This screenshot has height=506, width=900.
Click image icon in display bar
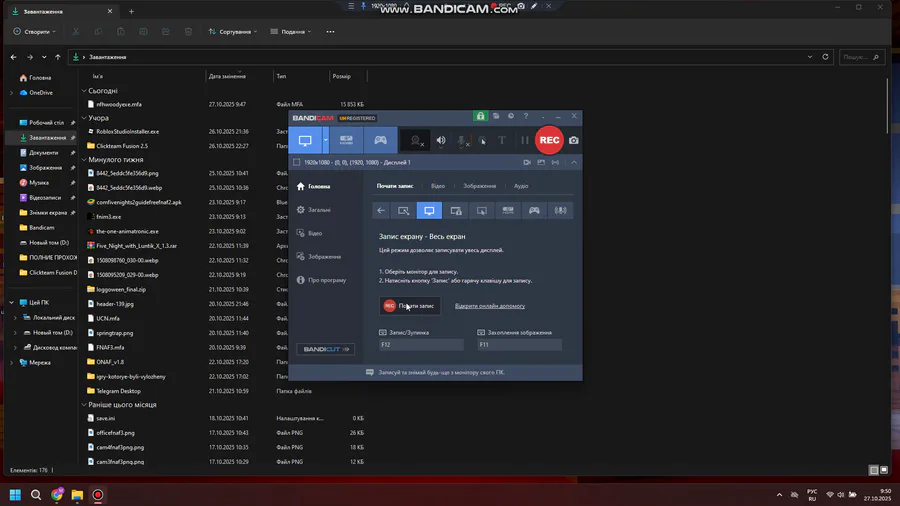click(x=541, y=162)
